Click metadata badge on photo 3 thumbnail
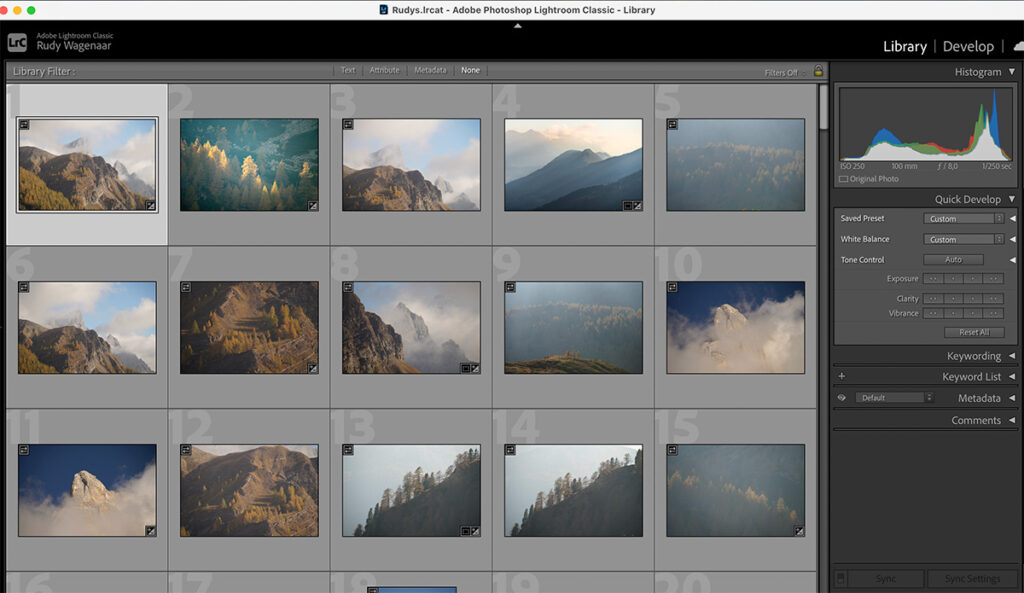 [348, 124]
